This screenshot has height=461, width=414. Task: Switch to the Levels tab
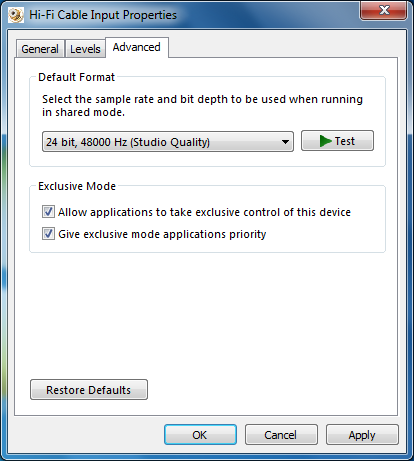tap(85, 49)
